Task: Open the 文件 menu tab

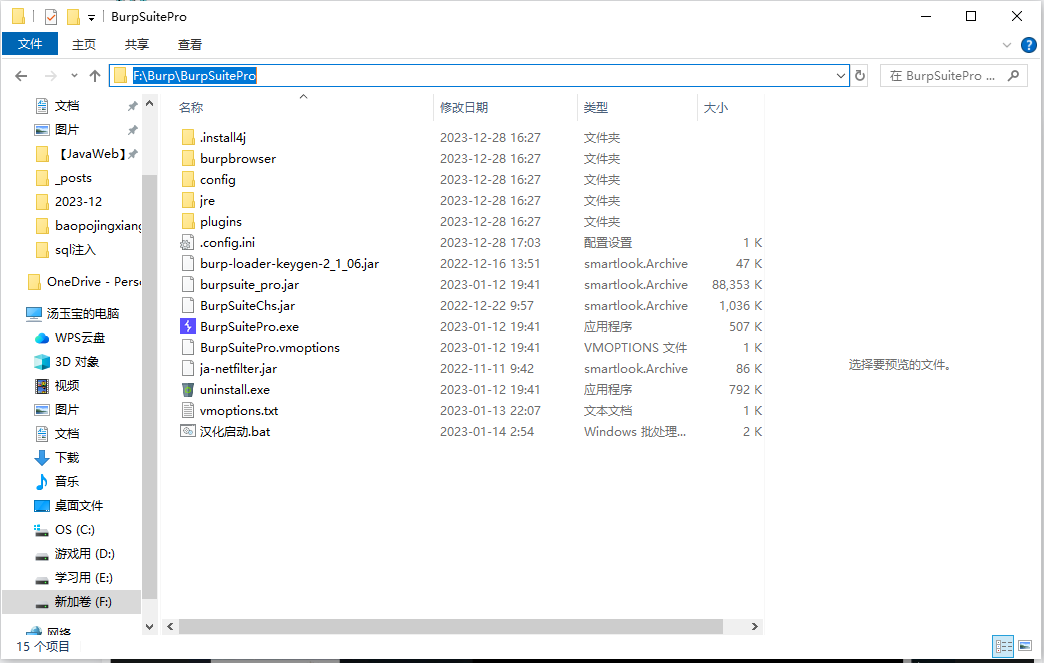Action: pos(30,44)
